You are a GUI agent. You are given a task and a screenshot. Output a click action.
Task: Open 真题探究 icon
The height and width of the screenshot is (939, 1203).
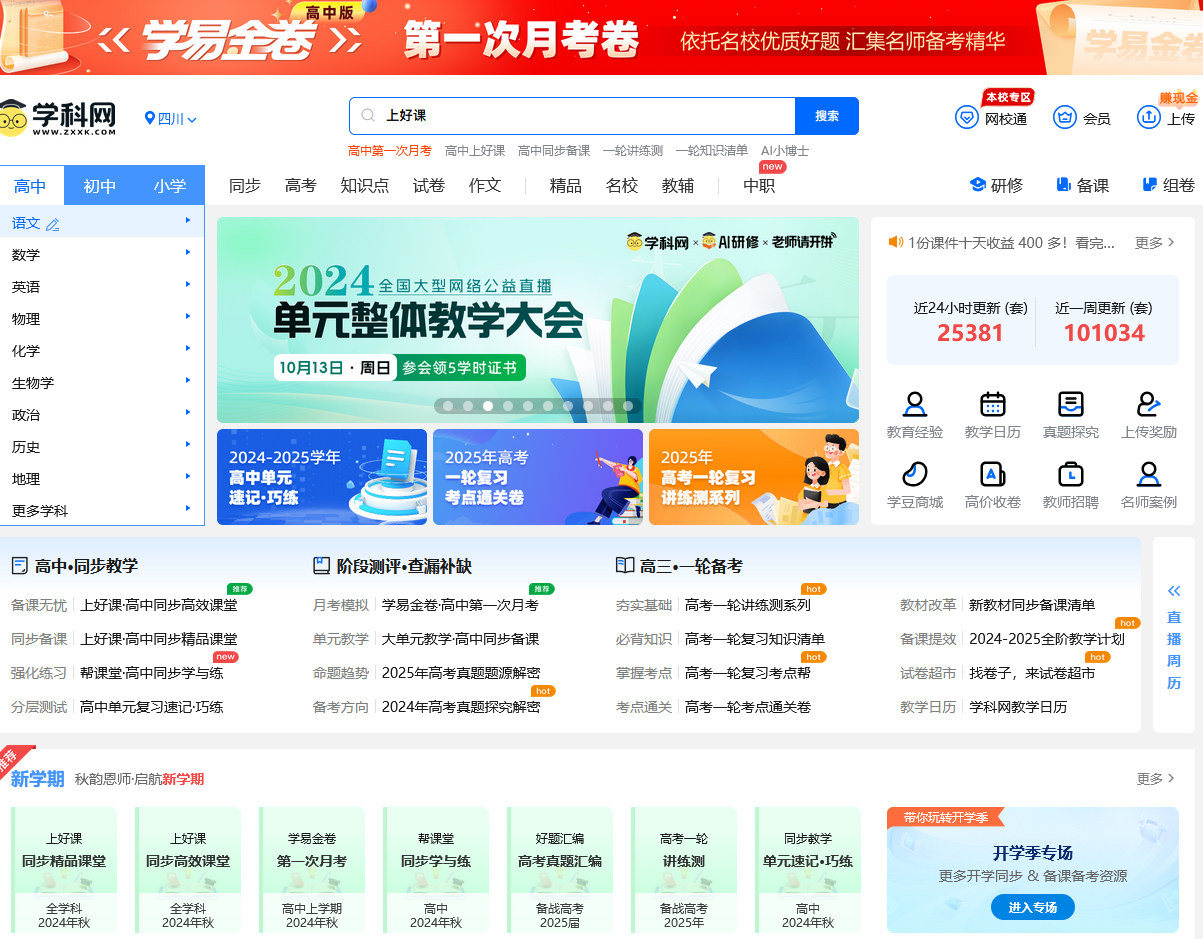(x=1071, y=404)
